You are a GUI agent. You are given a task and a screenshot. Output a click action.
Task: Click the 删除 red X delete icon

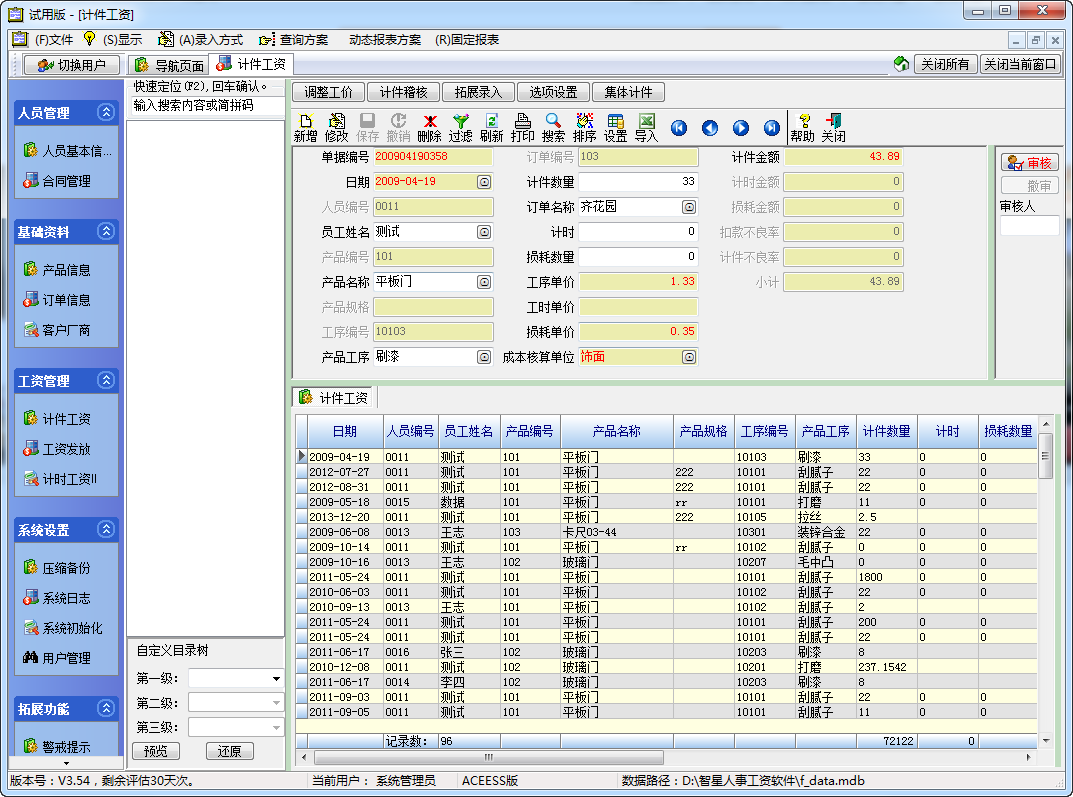click(x=429, y=127)
